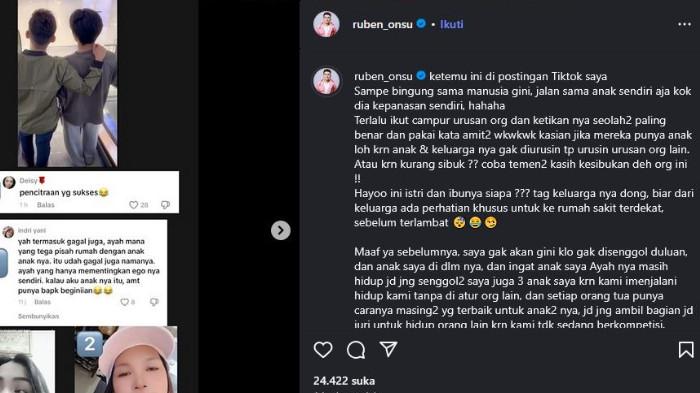Like the post with the heart icon
Viewport: 700px width, 393px height.
click(x=323, y=350)
